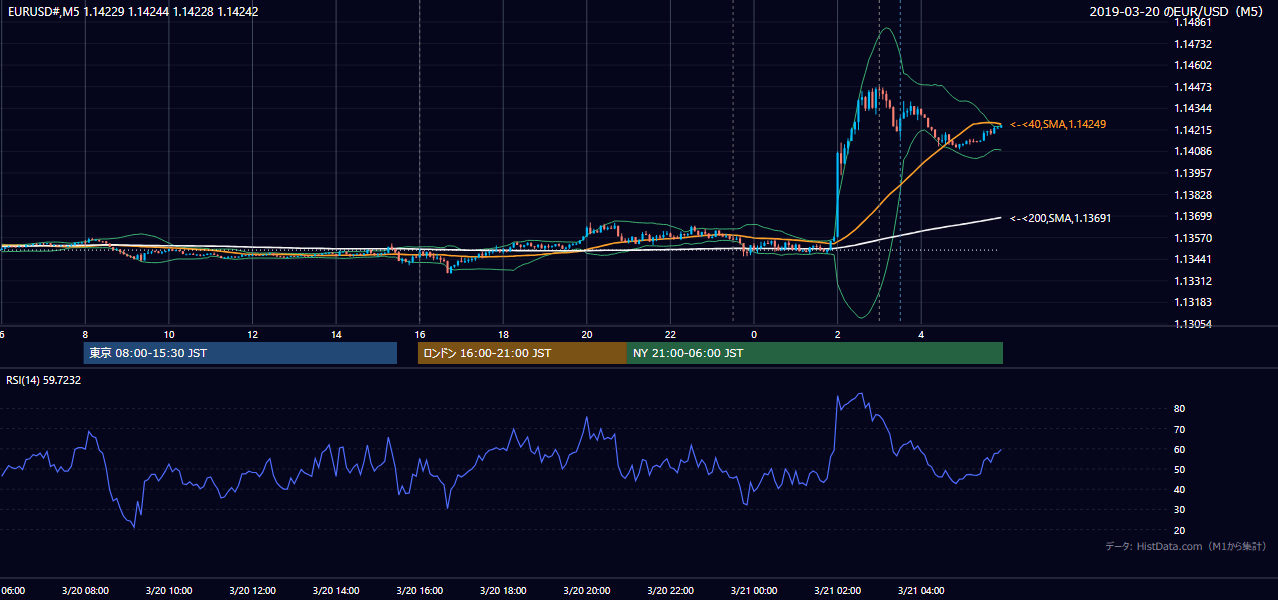Click the 3/21 04:00 bottom time label
This screenshot has width=1278, height=600.
tap(921, 591)
